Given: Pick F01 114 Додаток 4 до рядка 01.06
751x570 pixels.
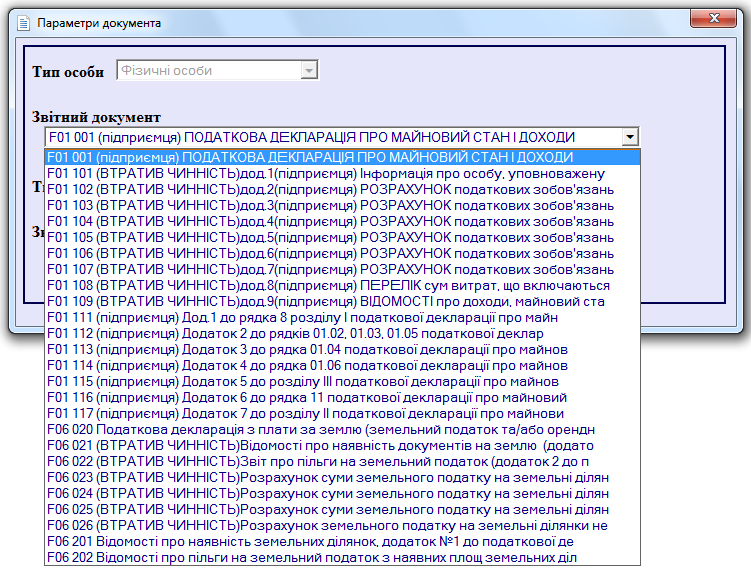Looking at the screenshot, I should 307,365.
